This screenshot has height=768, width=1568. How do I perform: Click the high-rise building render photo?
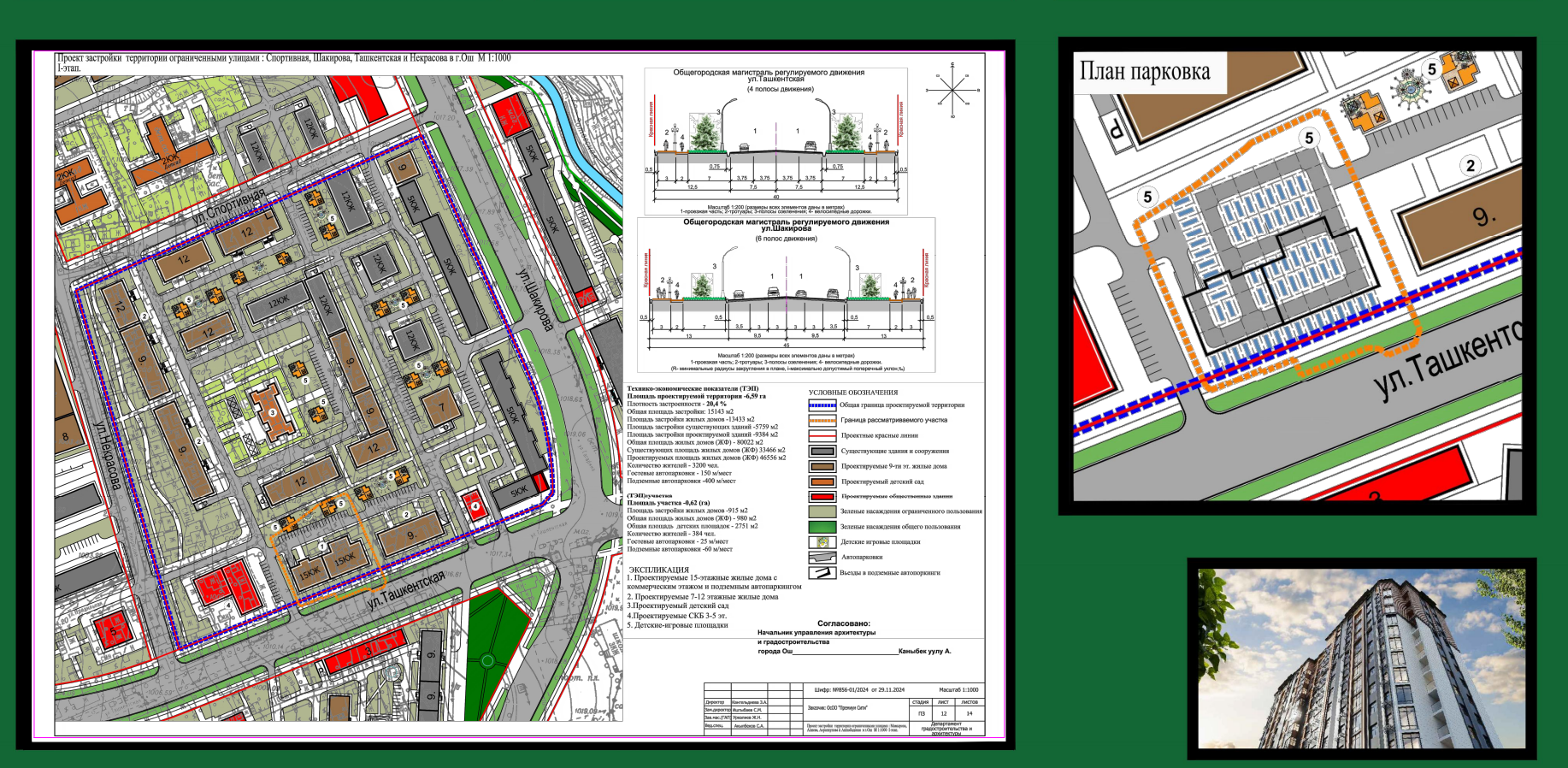tap(1362, 659)
